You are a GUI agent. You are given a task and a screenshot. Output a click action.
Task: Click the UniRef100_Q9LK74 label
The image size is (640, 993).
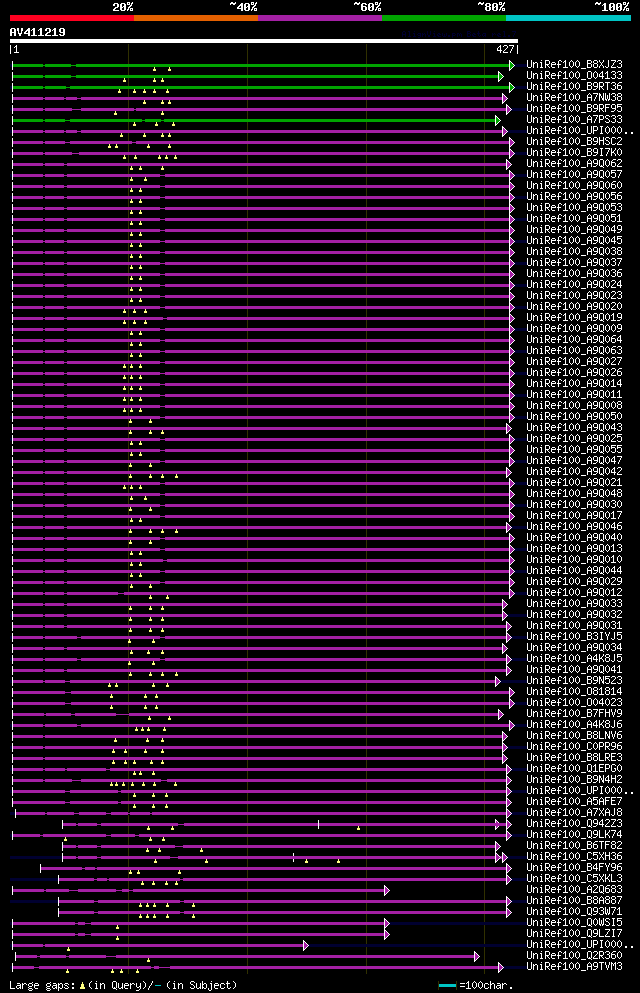coord(574,835)
